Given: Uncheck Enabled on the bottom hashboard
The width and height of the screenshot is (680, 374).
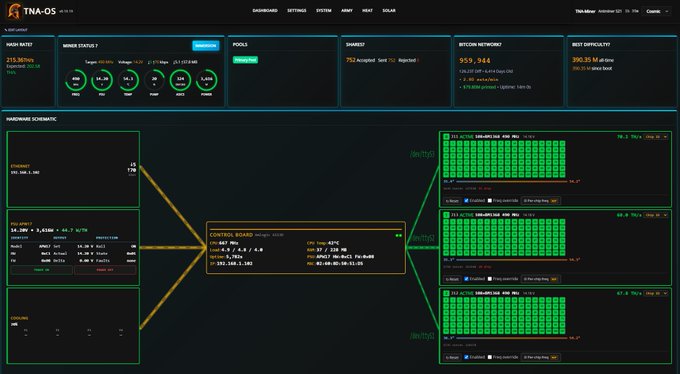Looking at the screenshot, I should [x=467, y=357].
